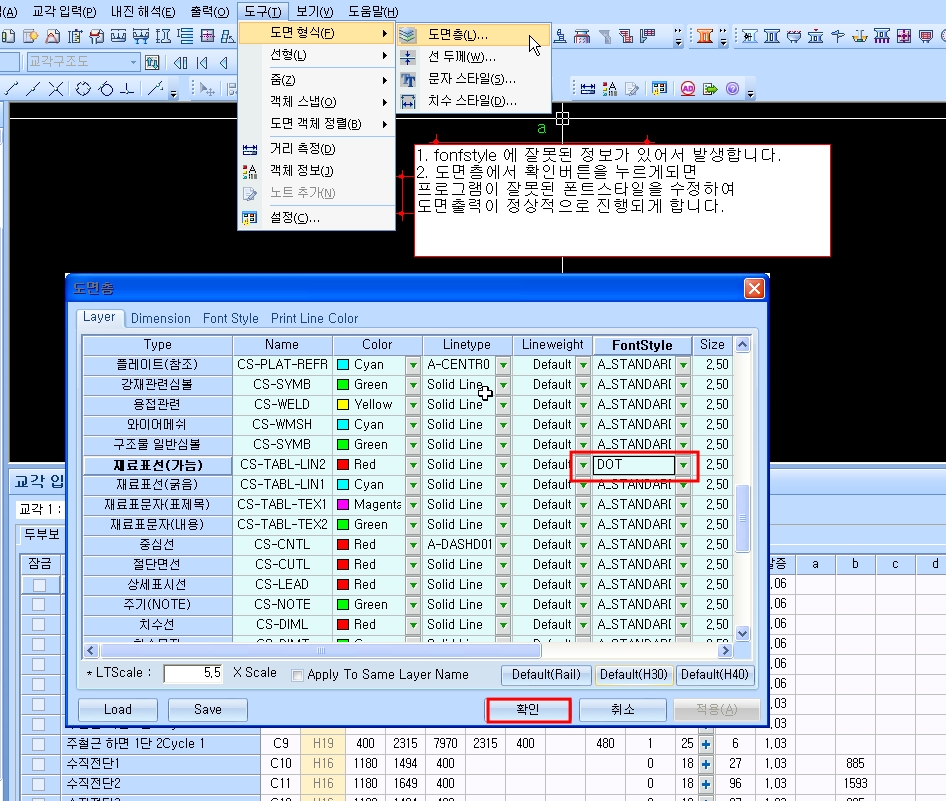Click the 선 두께 line weight icon
This screenshot has width=946, height=801.
click(408, 57)
